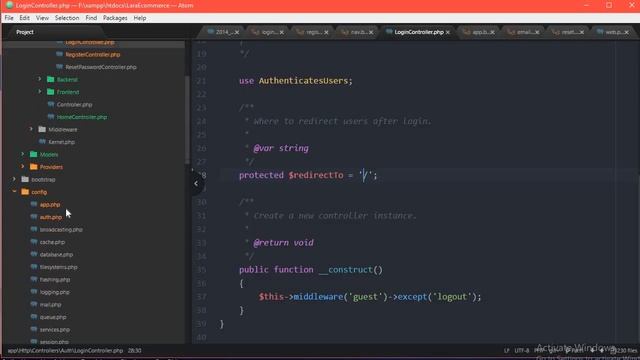Open cache.php in config folder
Image resolution: width=640 pixels, height=360 pixels.
point(52,242)
